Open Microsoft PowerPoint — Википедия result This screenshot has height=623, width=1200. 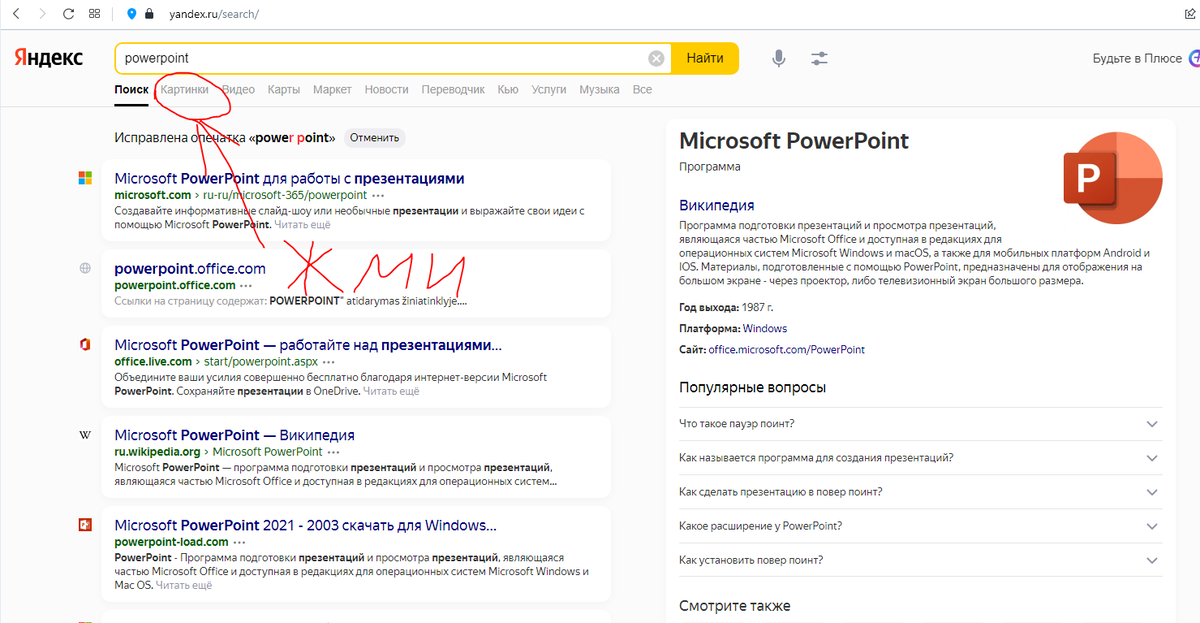pyautogui.click(x=235, y=435)
